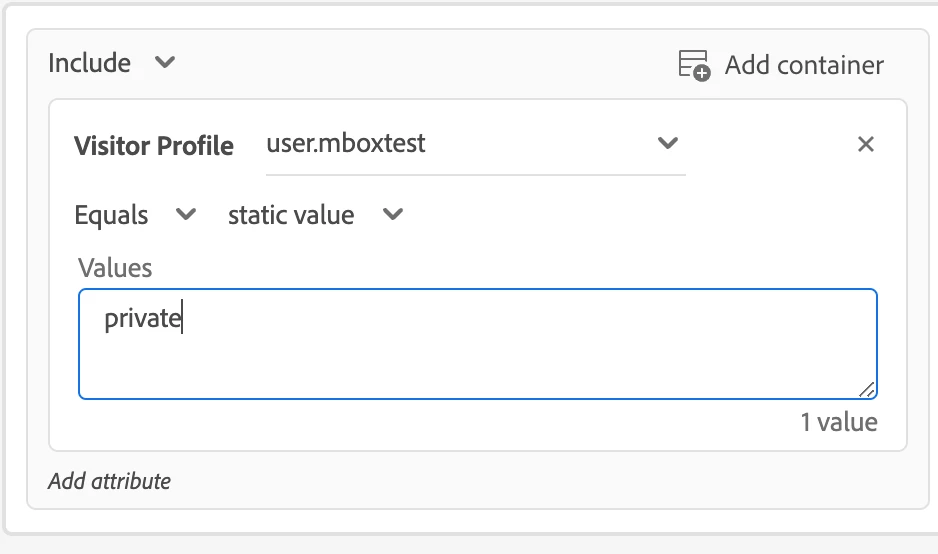
Task: Select the user.mboxtest text
Action: pos(346,143)
